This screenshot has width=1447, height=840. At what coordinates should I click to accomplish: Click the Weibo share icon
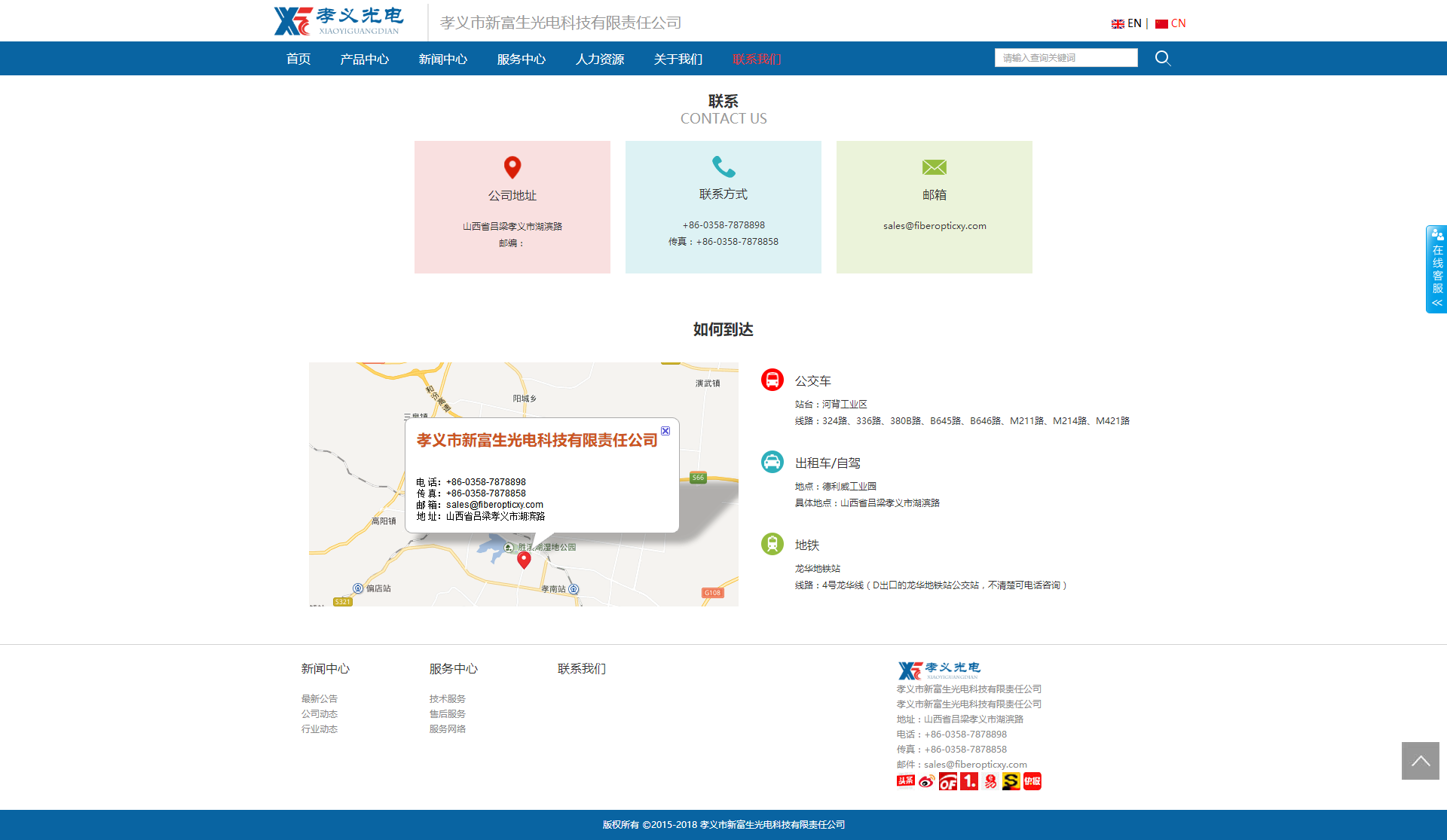tap(926, 782)
